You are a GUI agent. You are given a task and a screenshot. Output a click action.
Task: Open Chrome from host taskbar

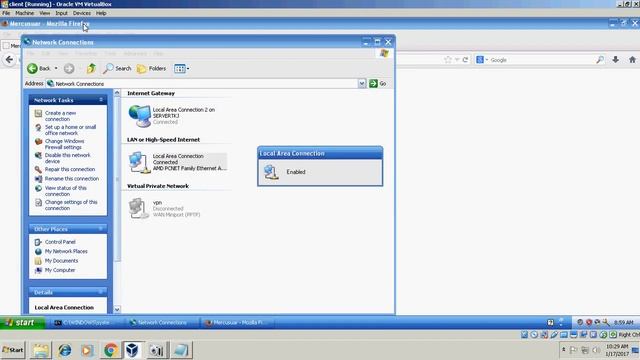click(x=110, y=350)
